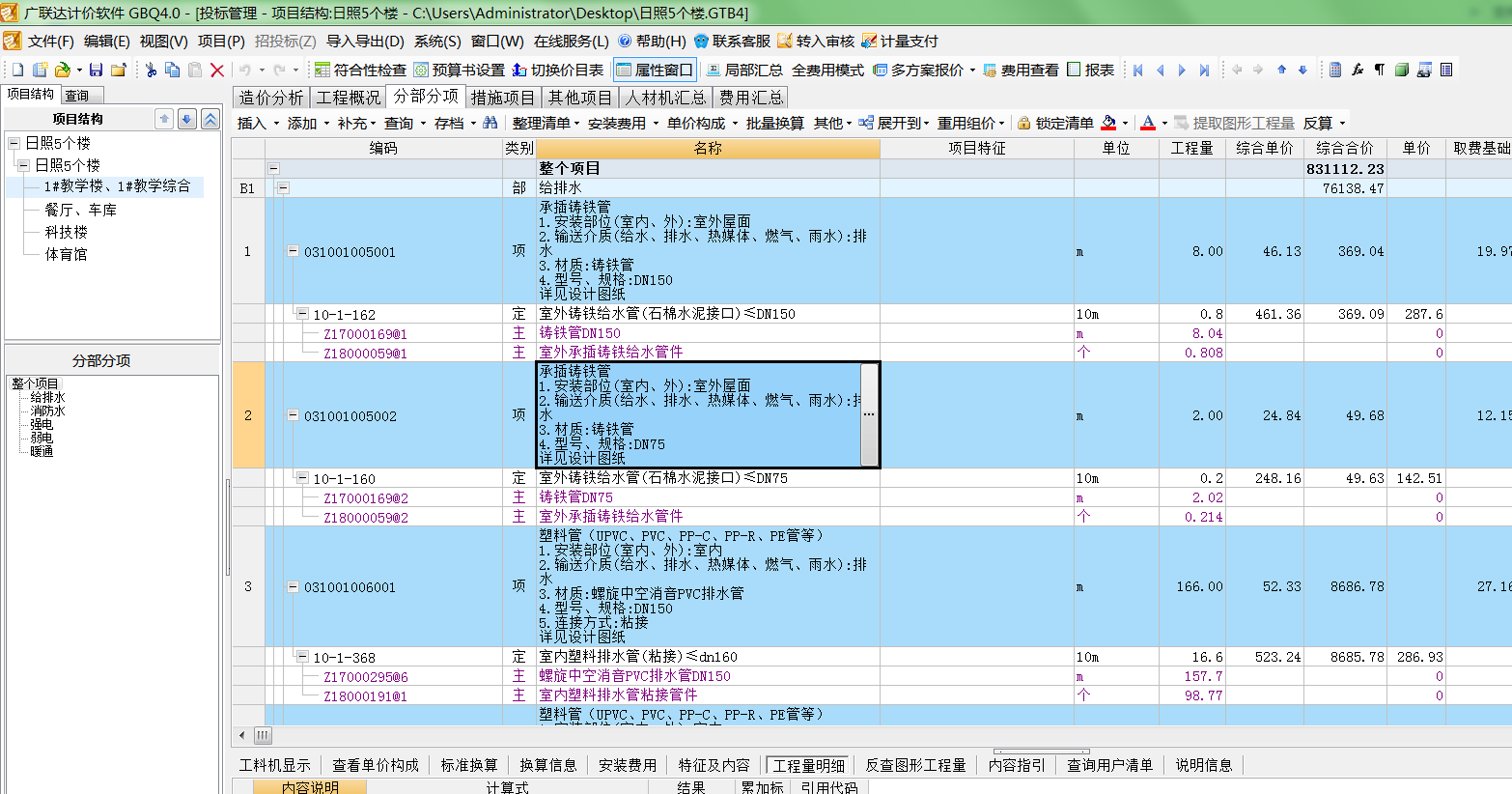
Task: Open the 帮助(H) menu
Action: 653,41
